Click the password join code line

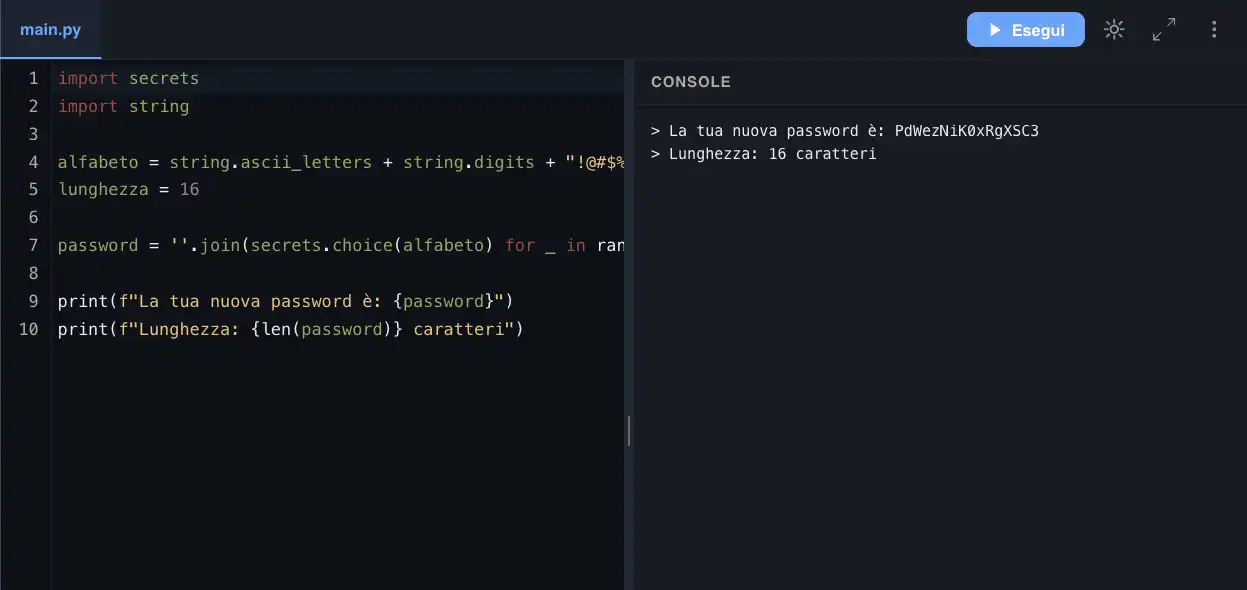click(x=341, y=245)
